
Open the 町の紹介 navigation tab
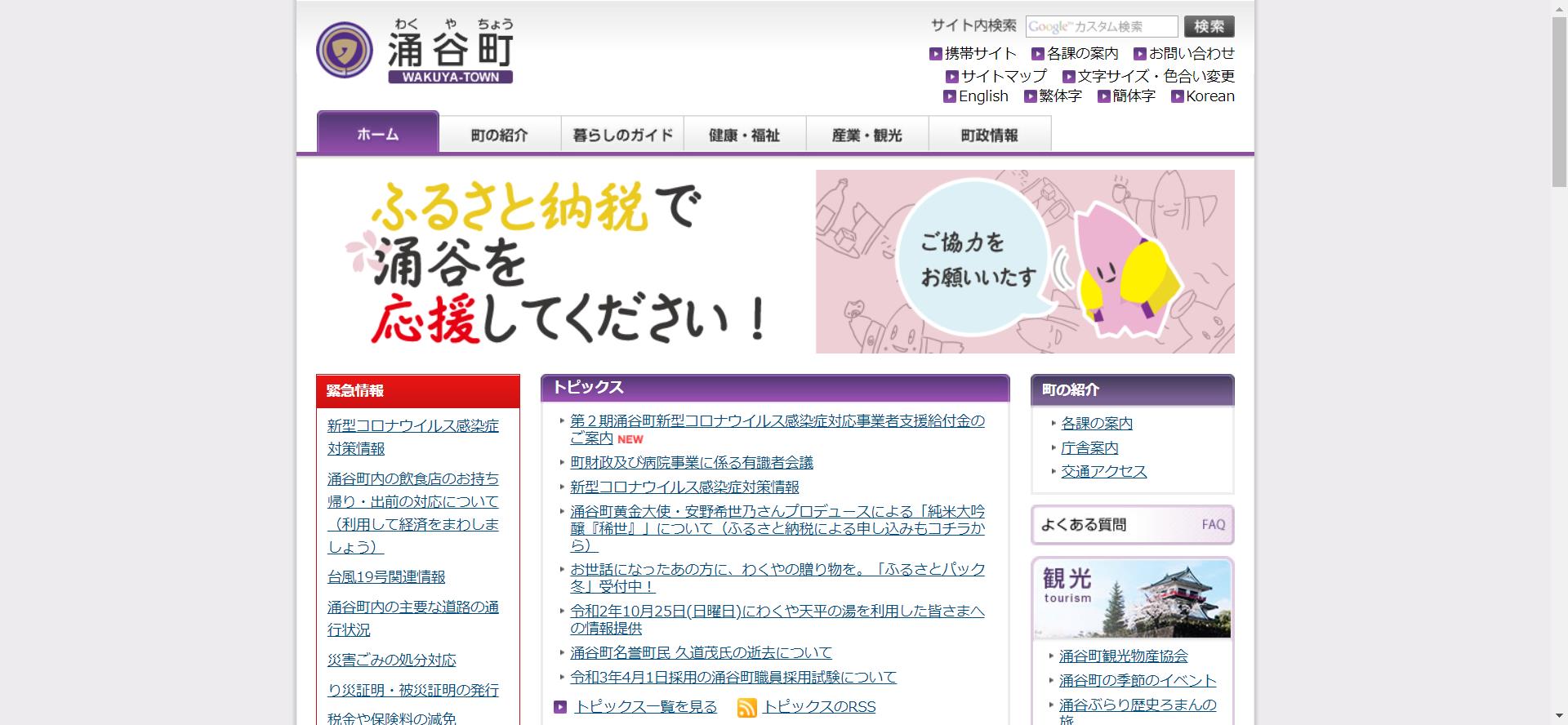click(500, 135)
